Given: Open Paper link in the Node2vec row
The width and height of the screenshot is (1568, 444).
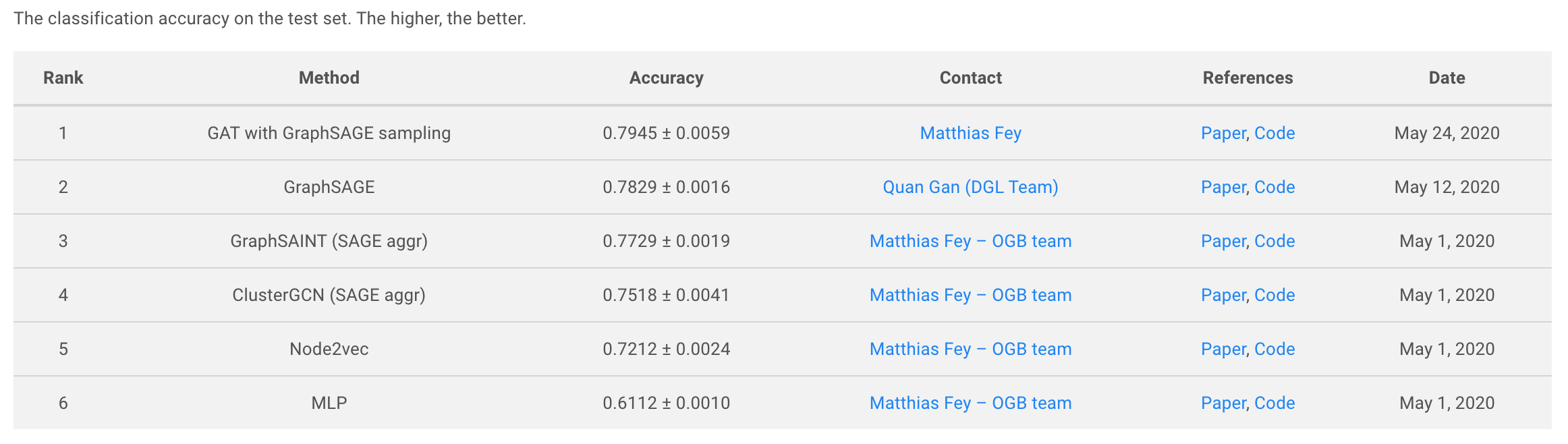Looking at the screenshot, I should click(1223, 349).
